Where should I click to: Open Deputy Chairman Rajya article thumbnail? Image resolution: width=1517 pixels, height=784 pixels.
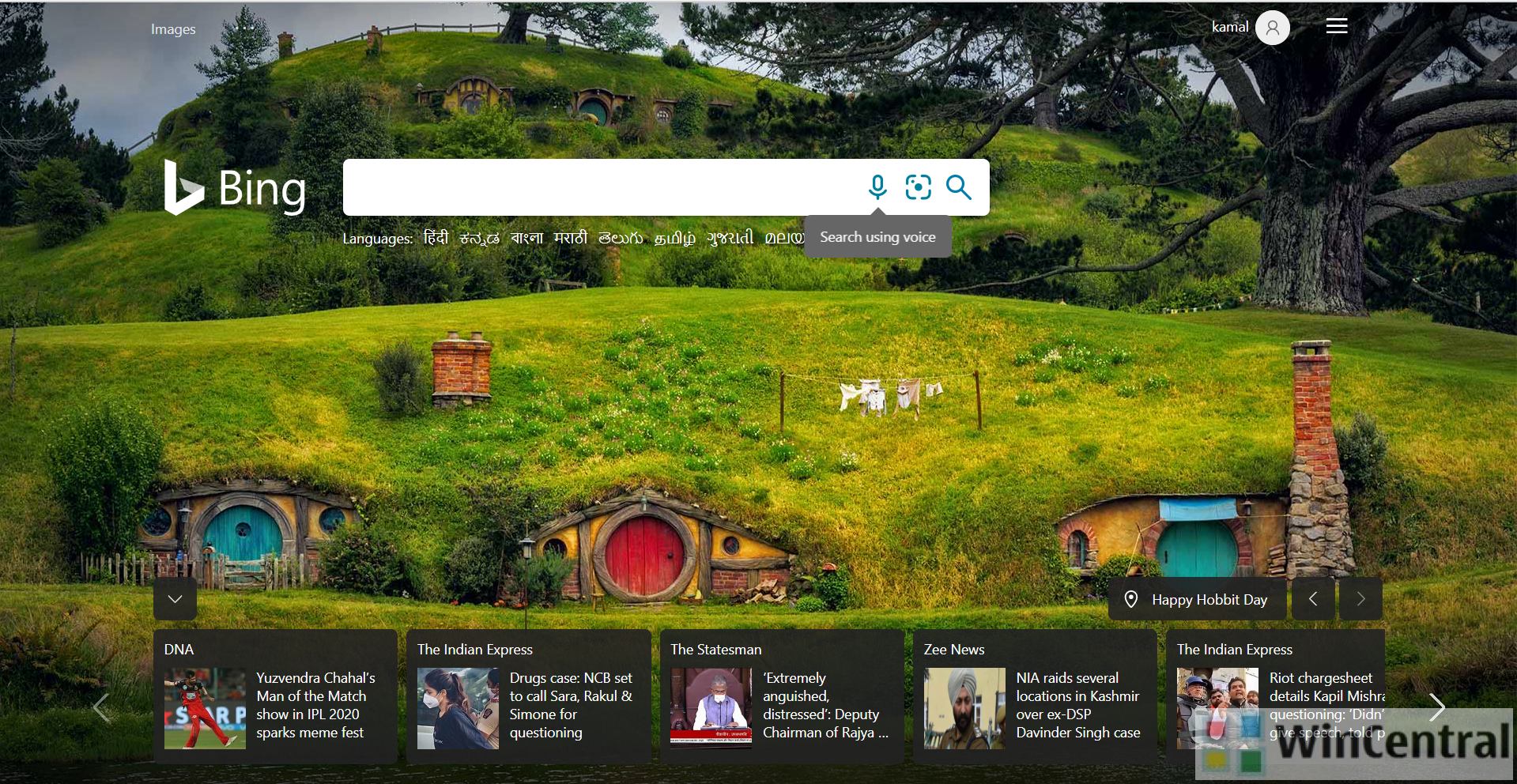pos(711,709)
